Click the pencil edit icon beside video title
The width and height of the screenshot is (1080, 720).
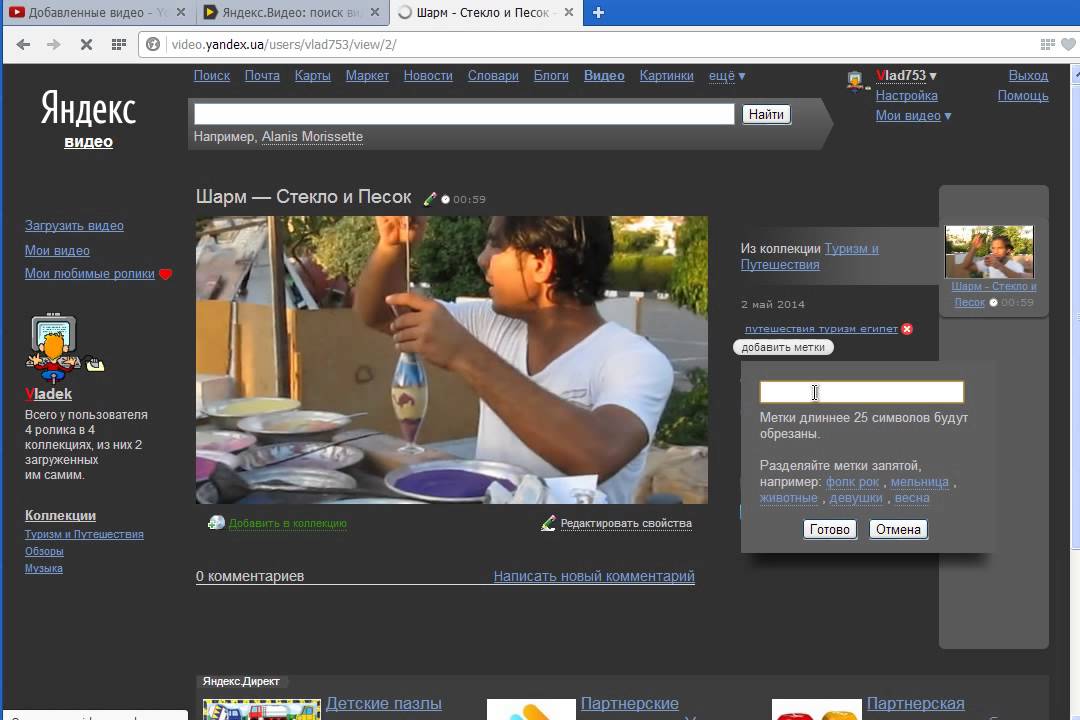[430, 199]
